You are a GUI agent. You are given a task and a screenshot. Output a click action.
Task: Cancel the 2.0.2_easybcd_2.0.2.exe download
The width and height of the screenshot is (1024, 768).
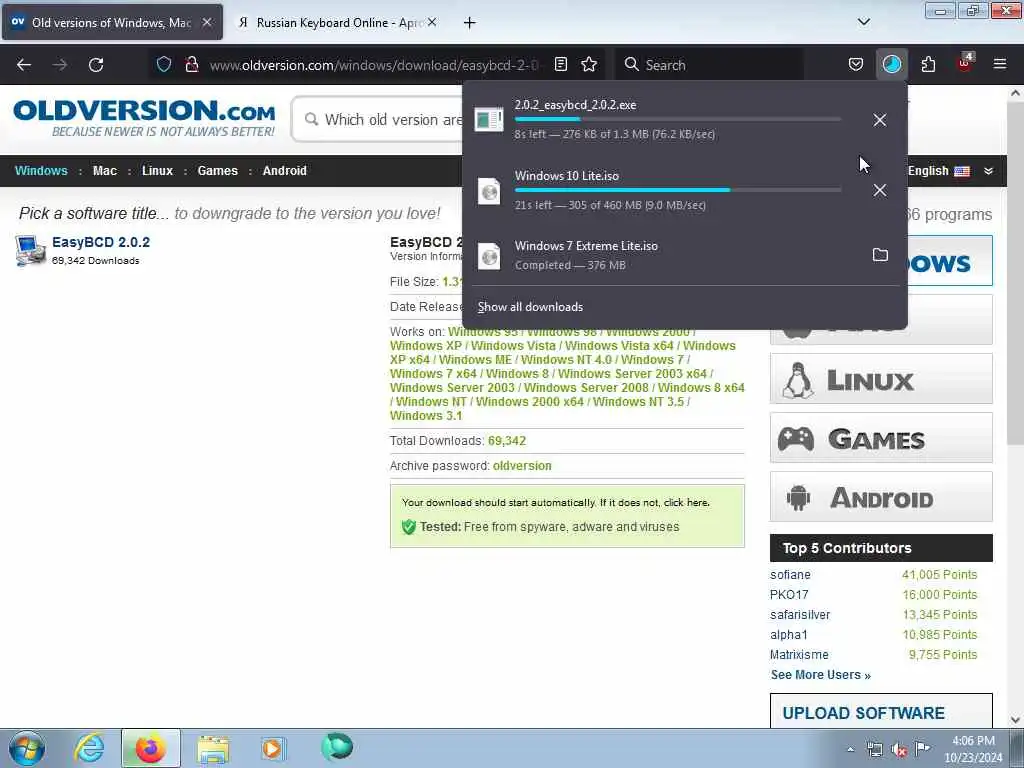coord(880,120)
